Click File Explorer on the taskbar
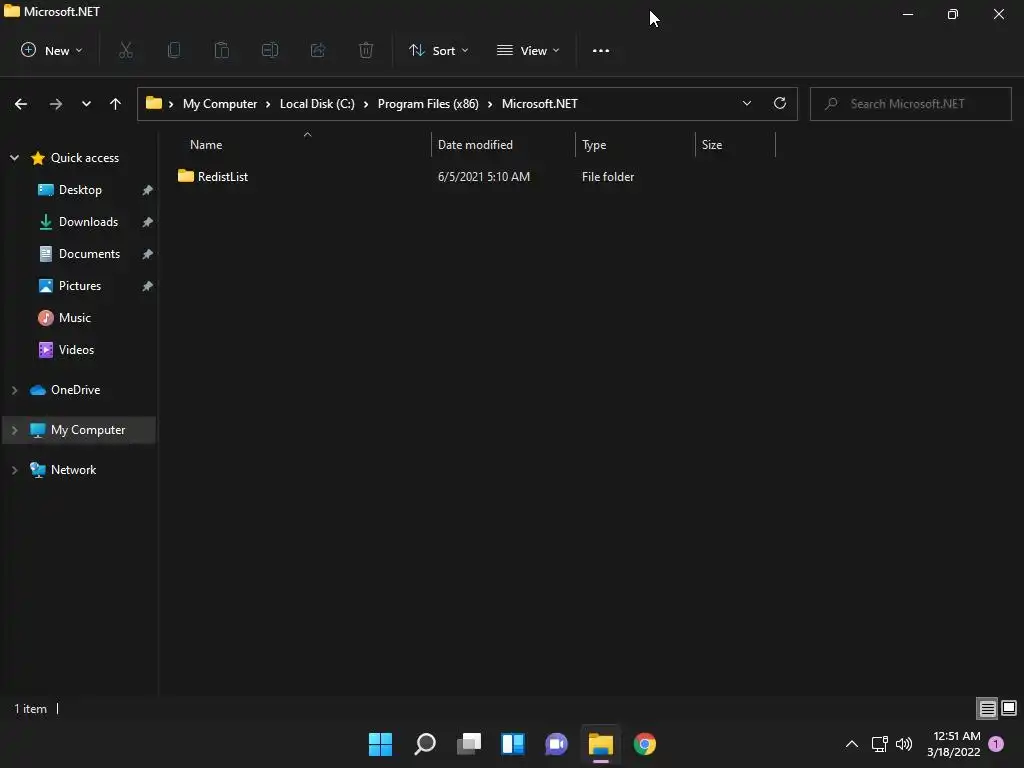 pos(601,744)
